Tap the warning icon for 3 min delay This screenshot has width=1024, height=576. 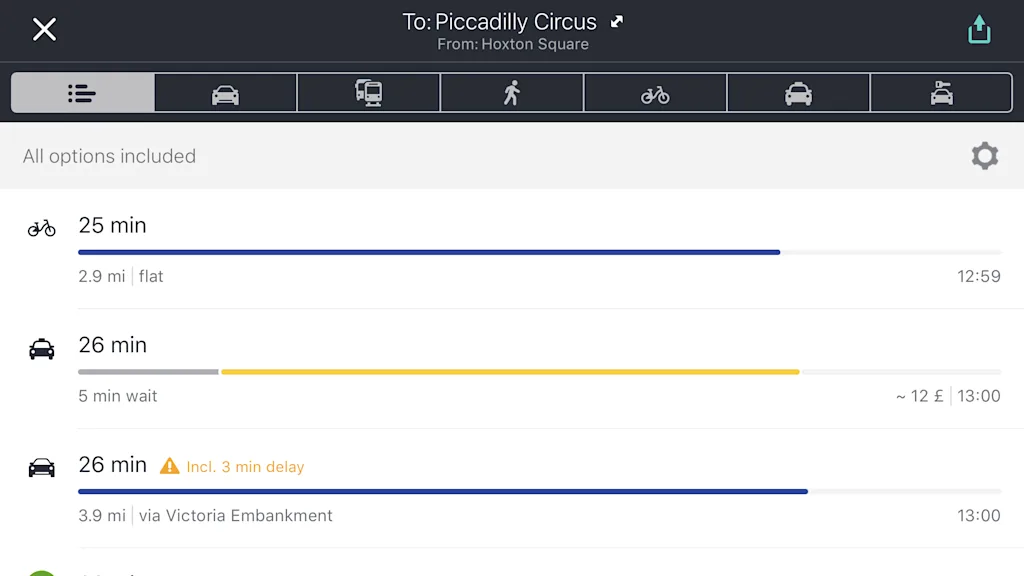[x=169, y=466]
